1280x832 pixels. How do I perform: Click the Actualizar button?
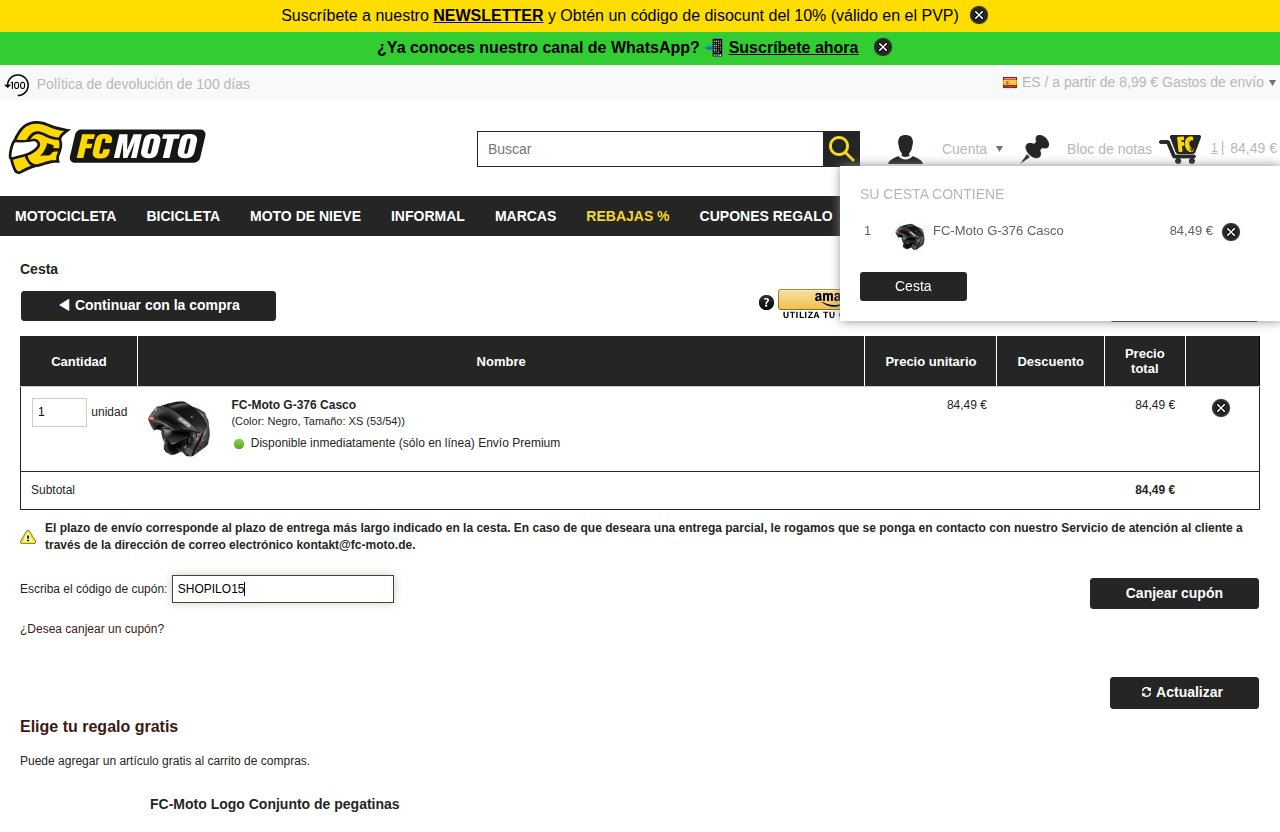1184,692
